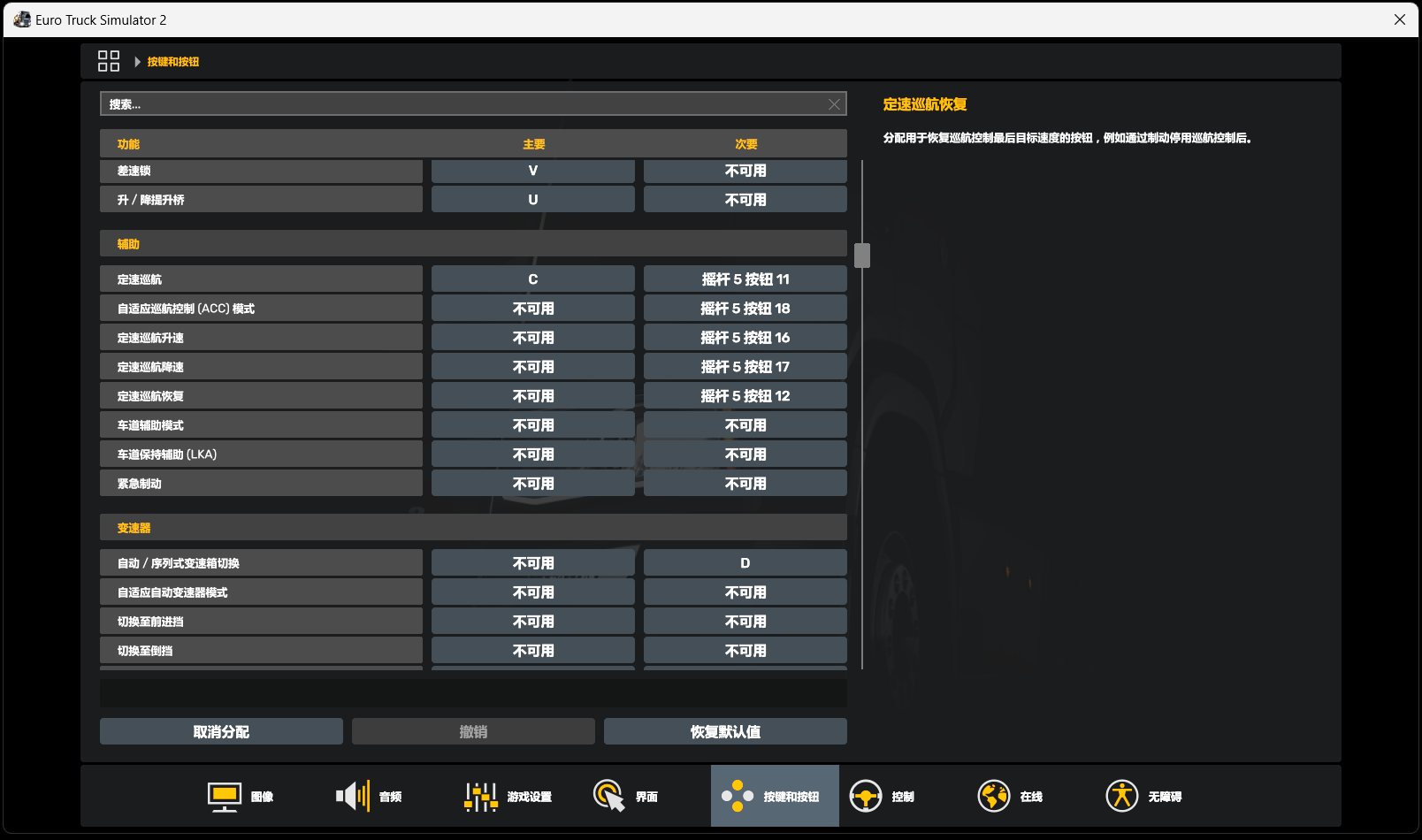Click the 搜索 search input field
The height and width of the screenshot is (840, 1422).
click(460, 104)
